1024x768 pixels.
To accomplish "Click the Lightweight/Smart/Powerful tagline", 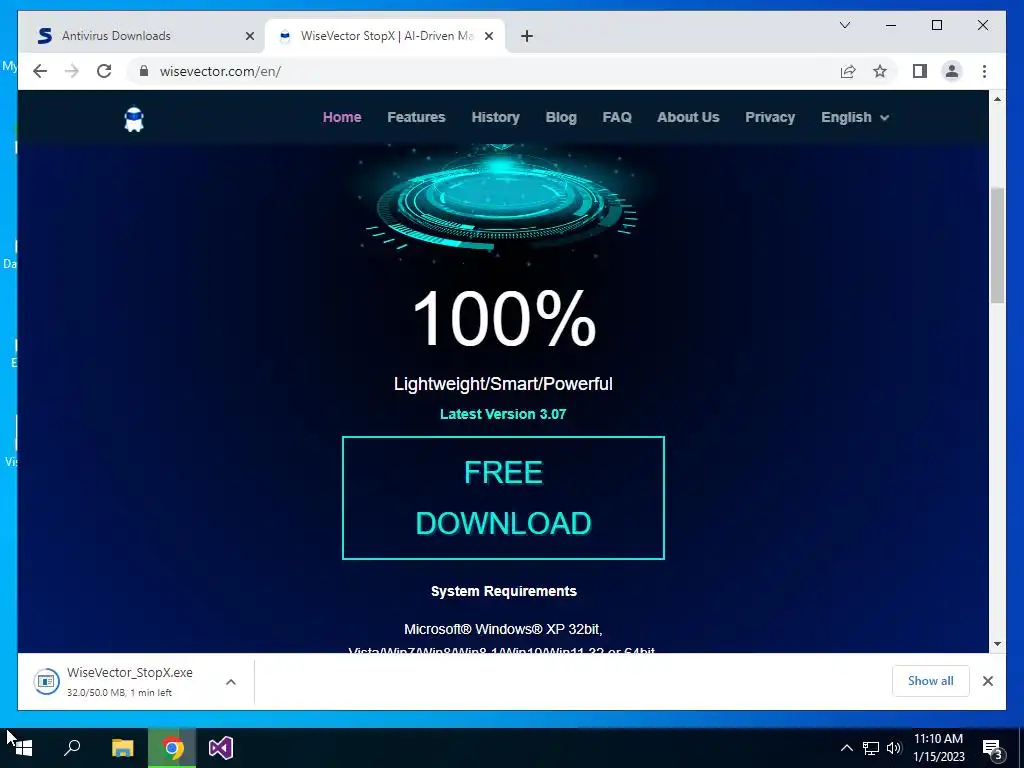I will click(x=503, y=384).
